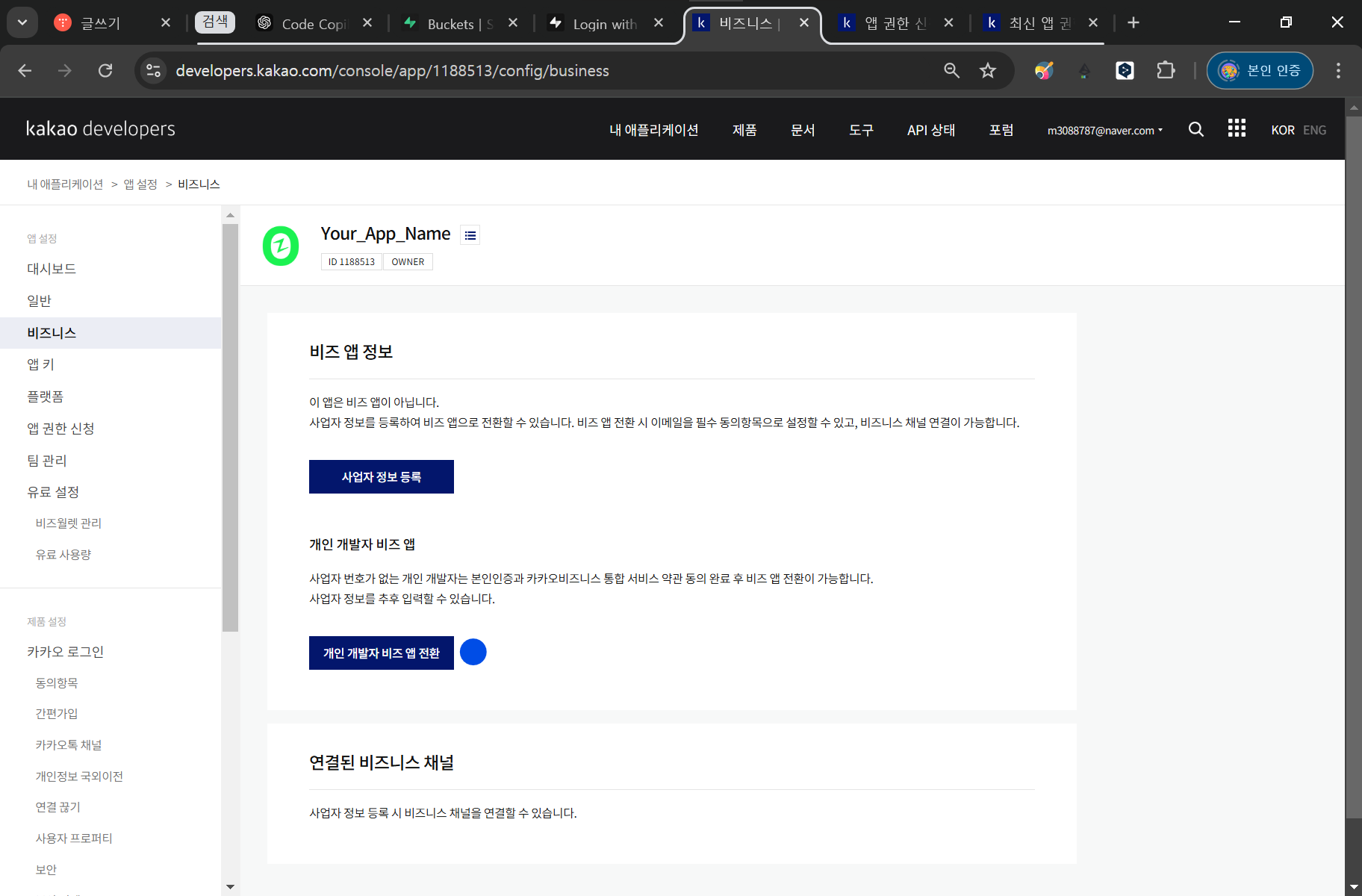Open Chrome three-dot menu
This screenshot has width=1362, height=896.
[1338, 70]
